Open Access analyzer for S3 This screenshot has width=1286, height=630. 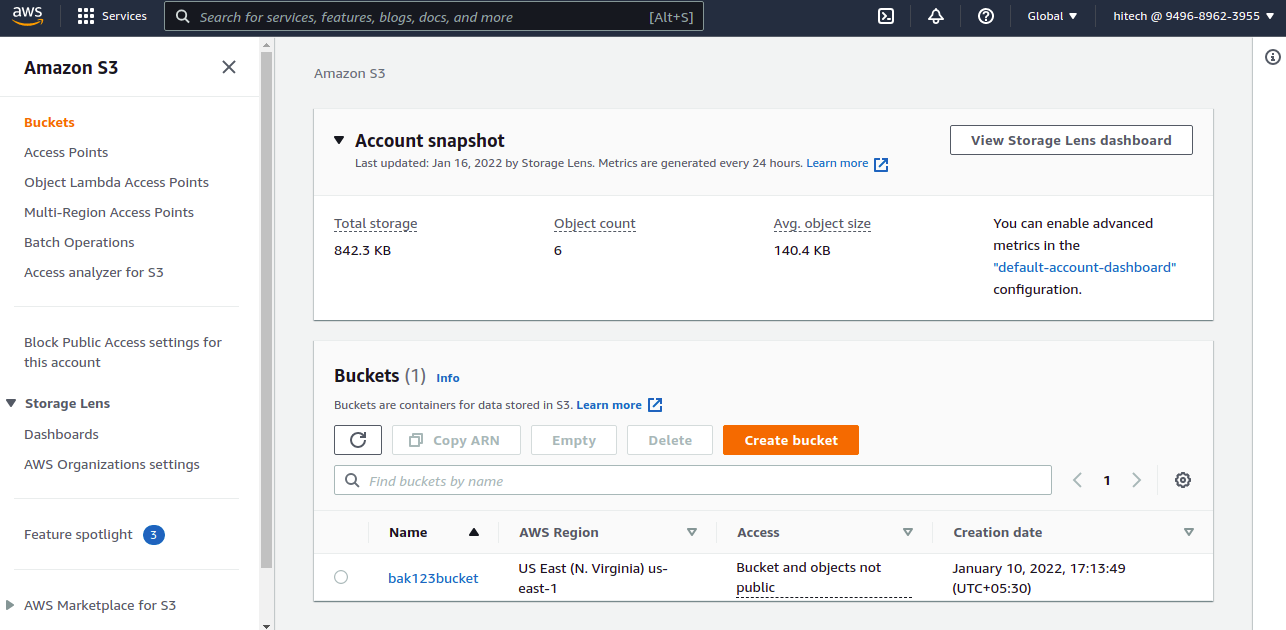point(94,272)
